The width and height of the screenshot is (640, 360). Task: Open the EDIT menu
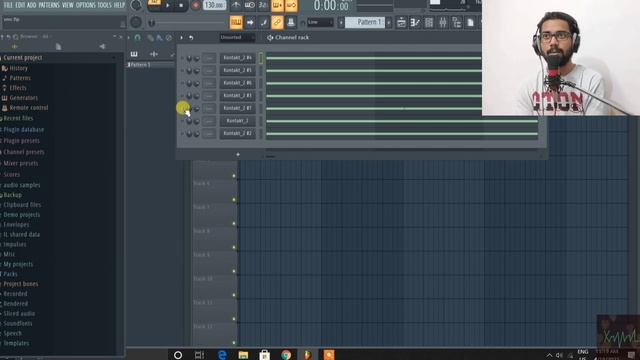pos(20,5)
